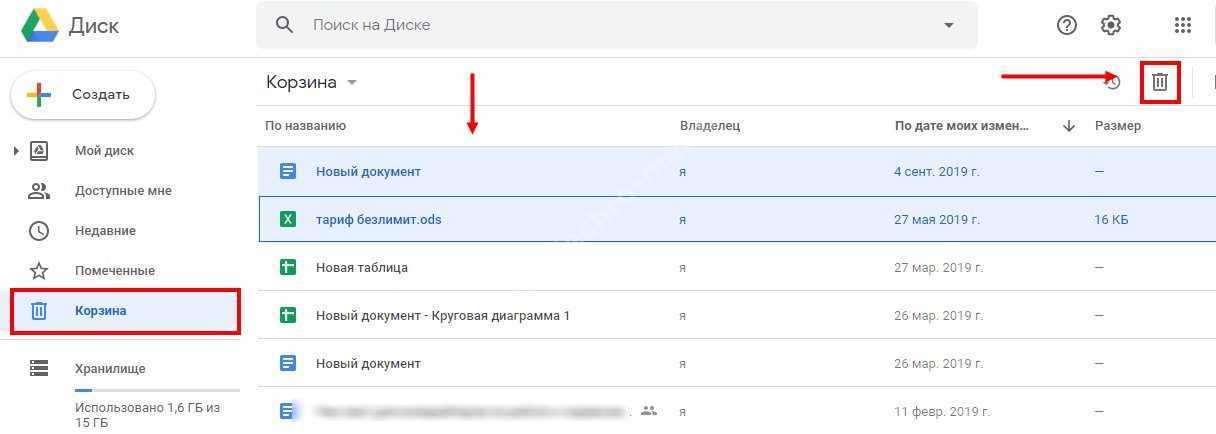Open 'По дате моих измен...' sort dropdown

(962, 126)
